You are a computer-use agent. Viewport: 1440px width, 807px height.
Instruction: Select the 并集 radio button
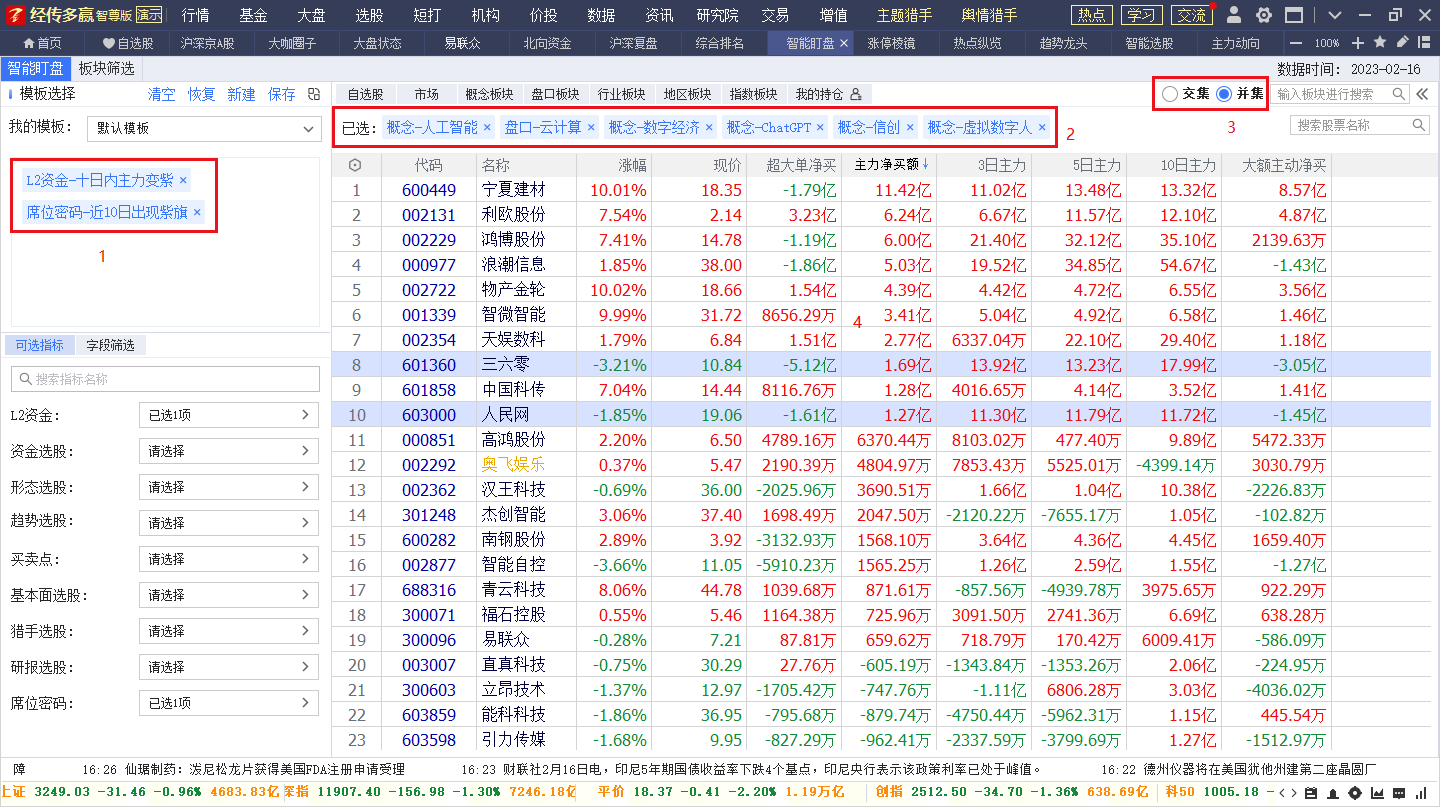tap(1224, 94)
